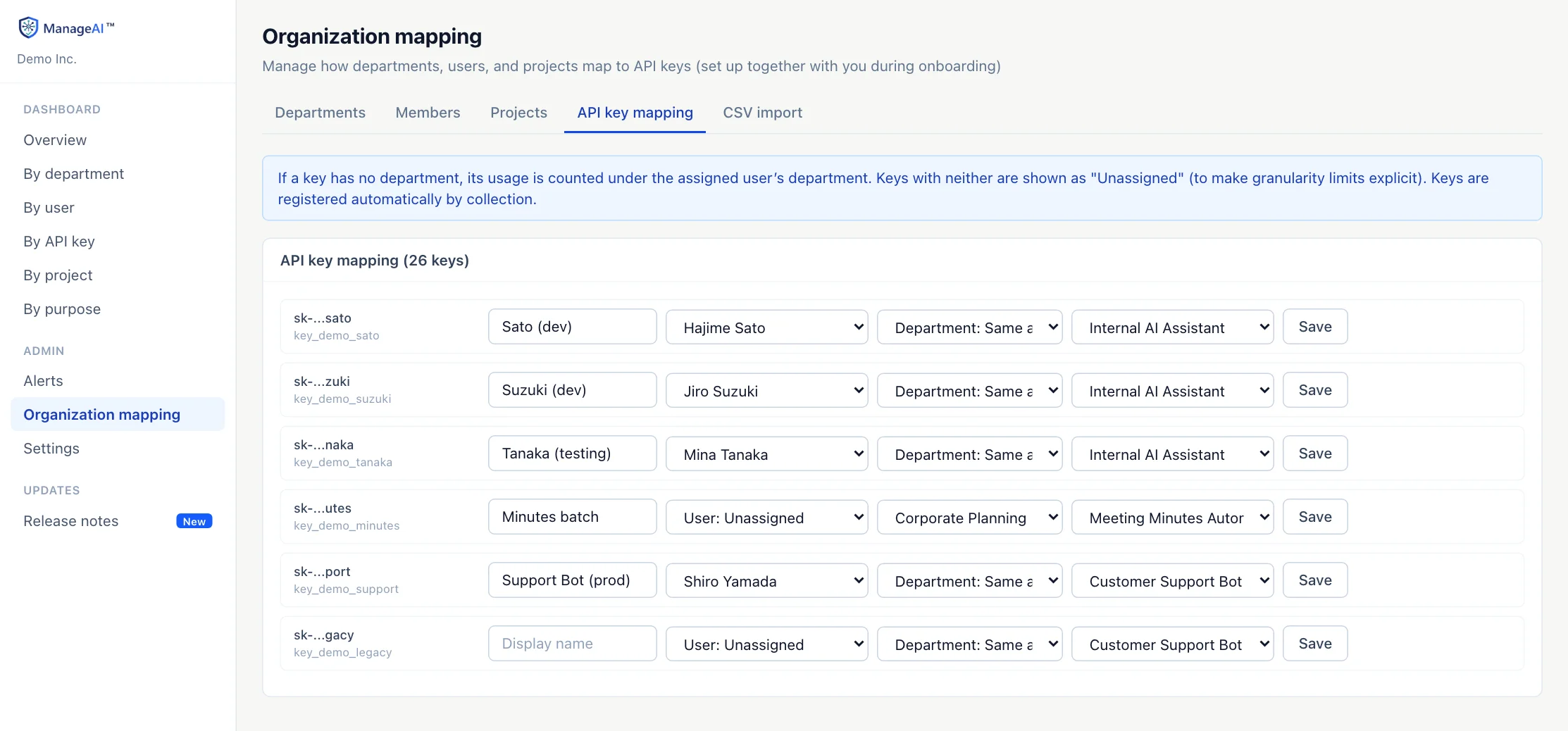Click the New badge beside Release notes
The height and width of the screenshot is (731, 1568).
click(x=194, y=521)
